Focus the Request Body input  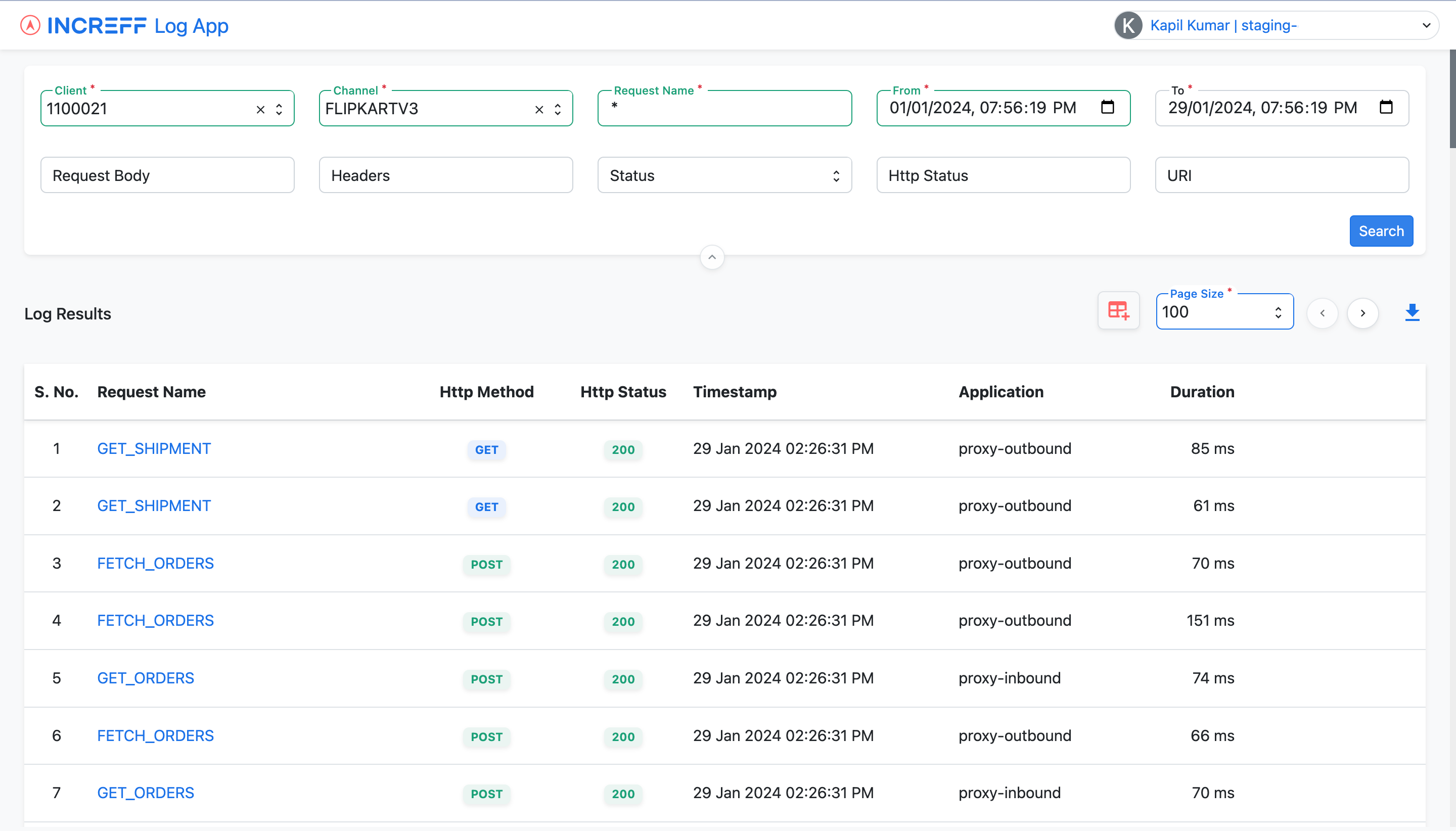click(x=167, y=175)
